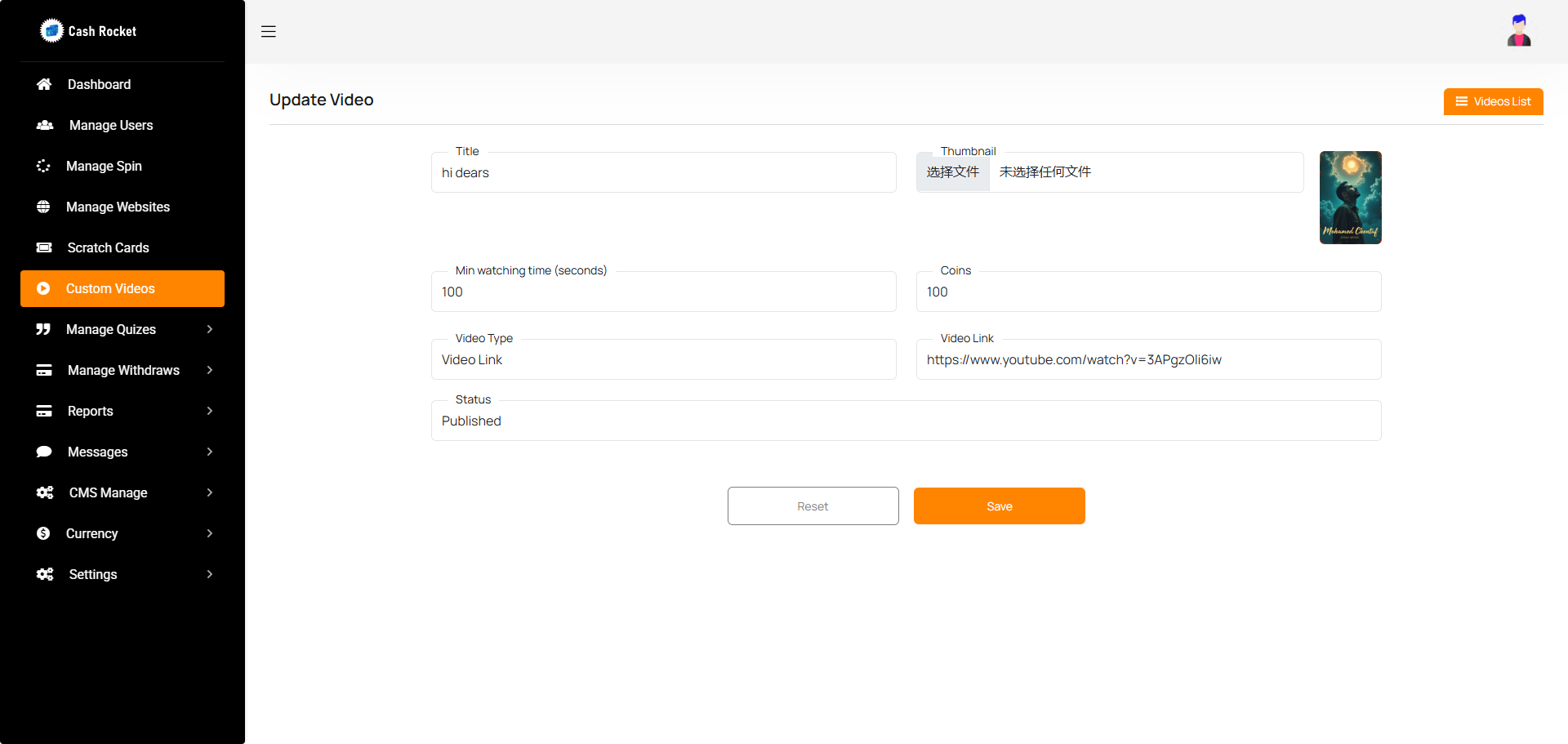Go to Videos List

click(x=1493, y=101)
